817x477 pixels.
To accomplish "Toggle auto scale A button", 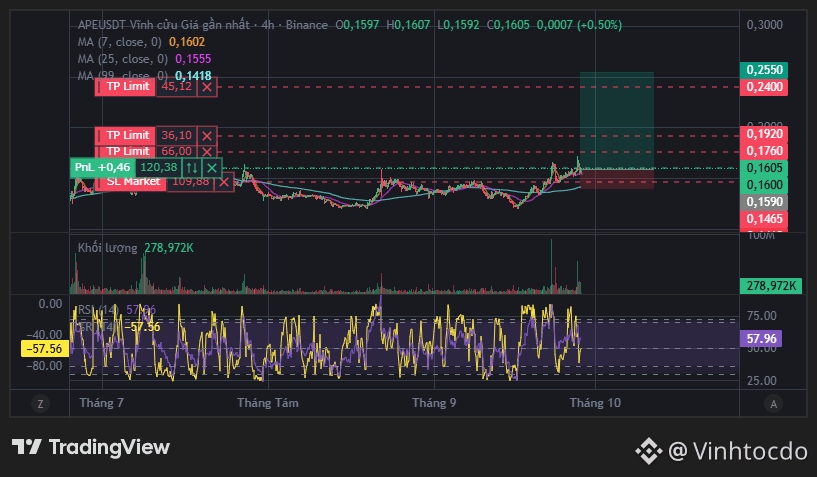I will pos(773,403).
